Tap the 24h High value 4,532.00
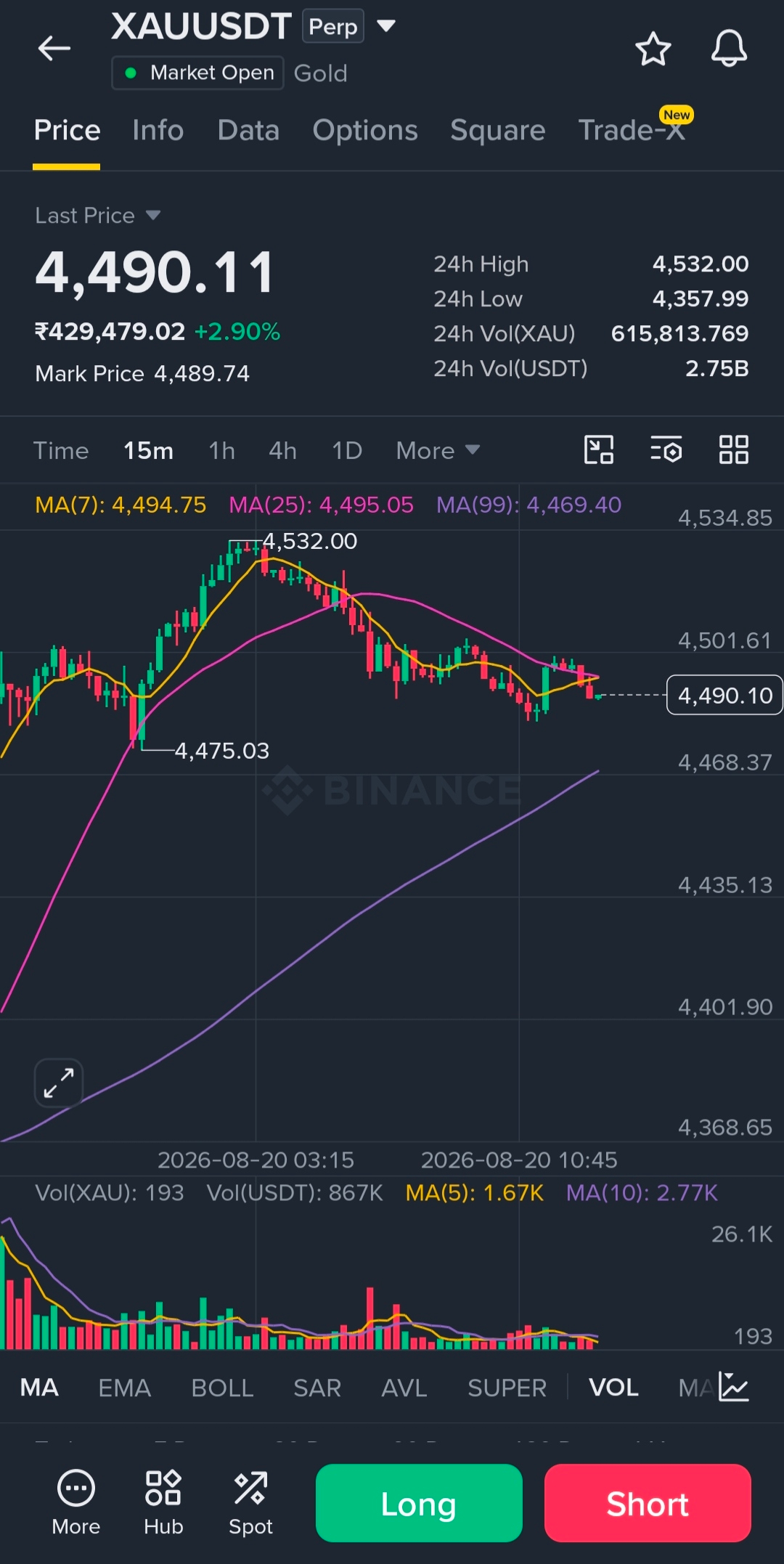The height and width of the screenshot is (1564, 784). click(x=701, y=264)
